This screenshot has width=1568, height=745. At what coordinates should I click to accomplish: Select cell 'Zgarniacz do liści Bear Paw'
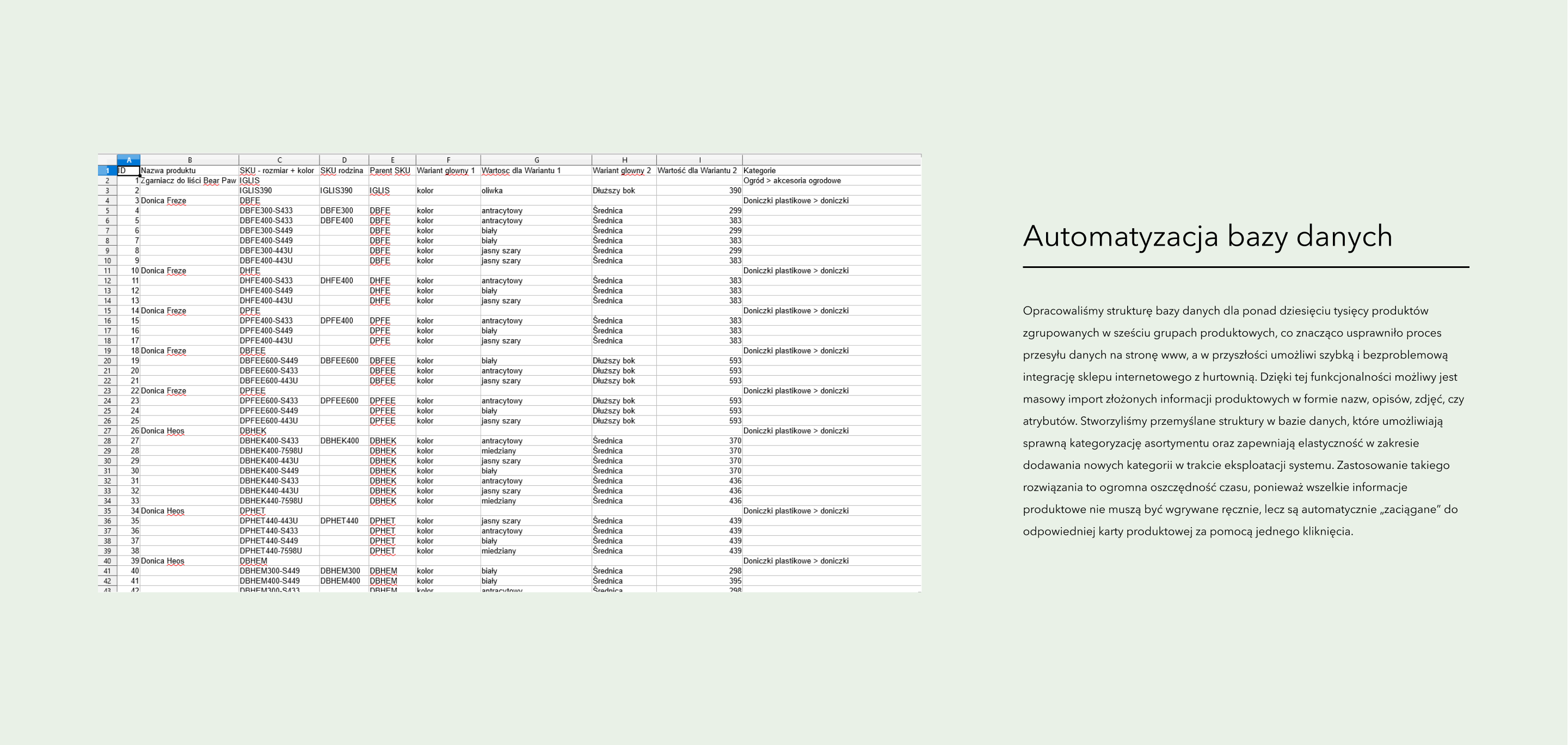pos(188,180)
